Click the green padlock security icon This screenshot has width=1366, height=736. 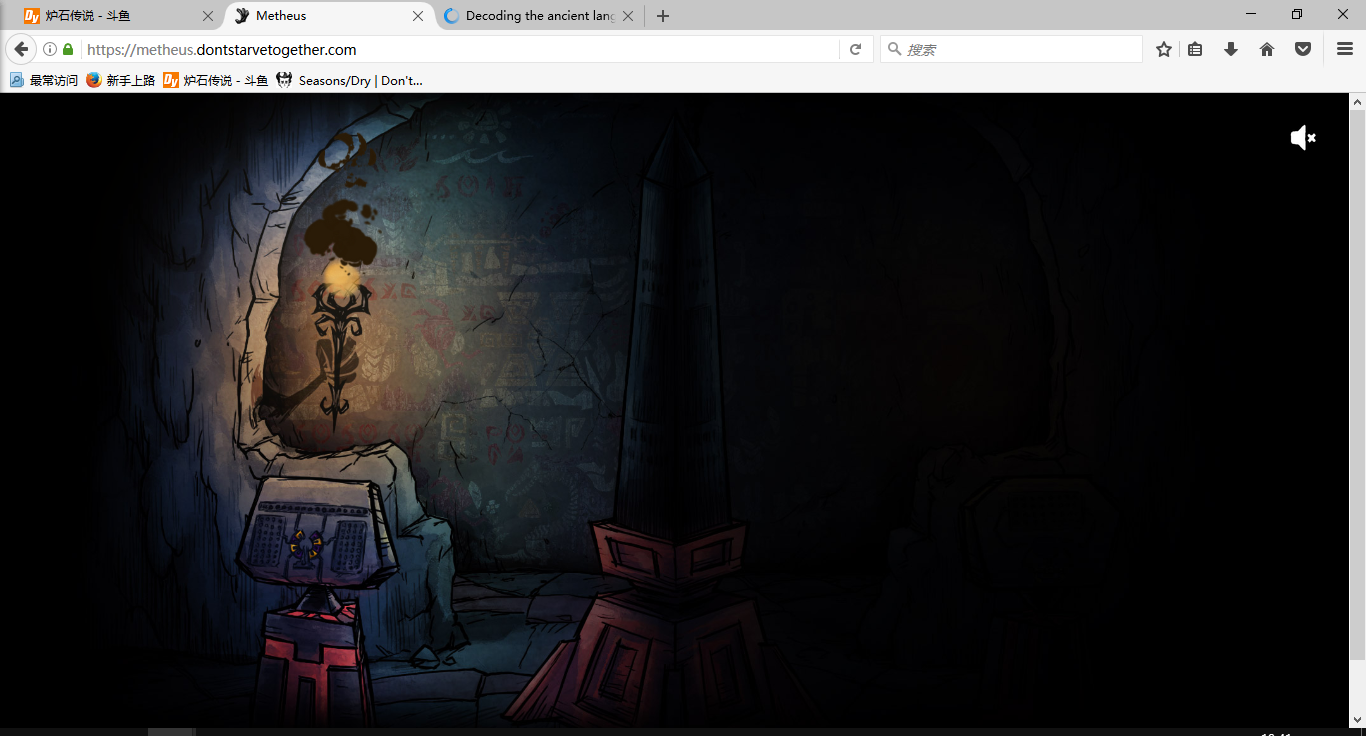[x=68, y=49]
